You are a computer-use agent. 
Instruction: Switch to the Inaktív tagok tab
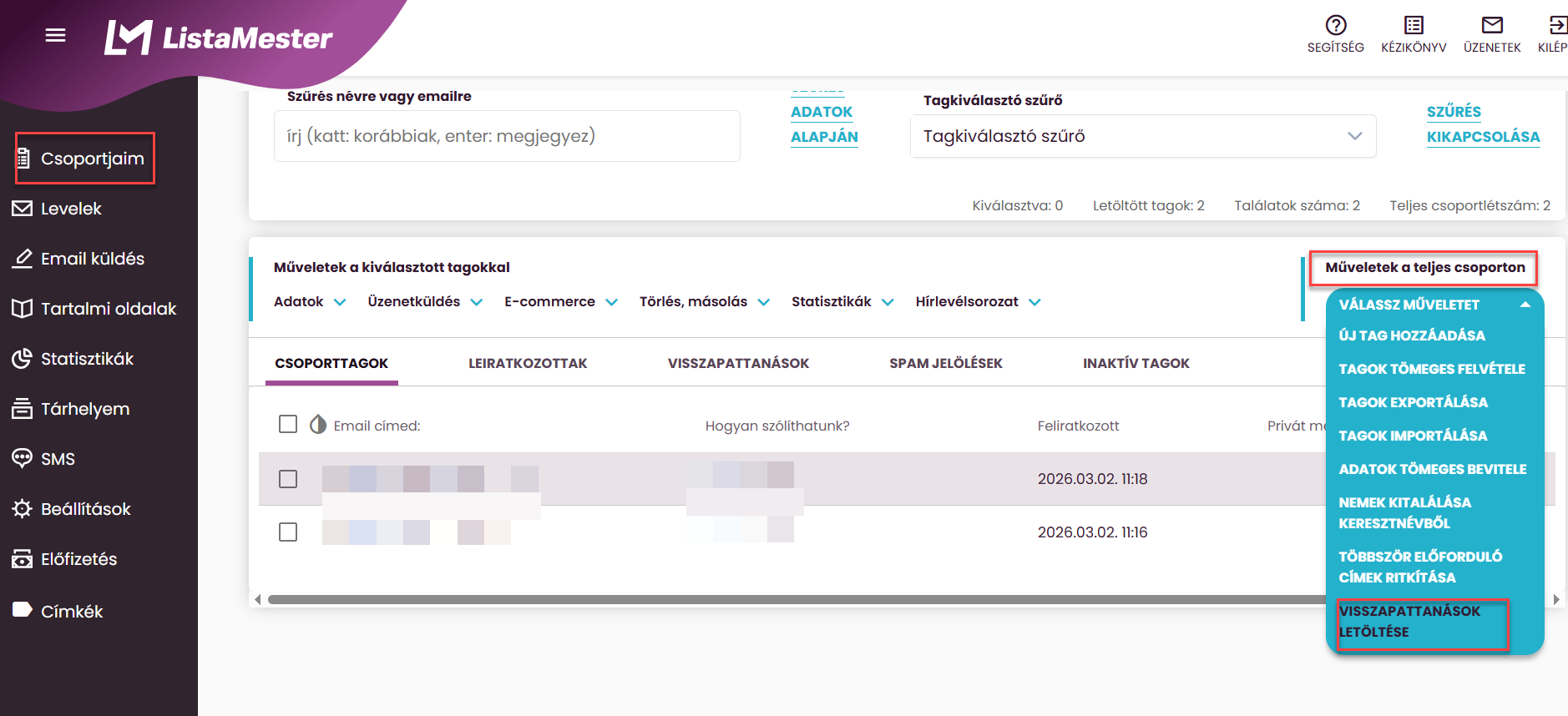pyautogui.click(x=1136, y=364)
